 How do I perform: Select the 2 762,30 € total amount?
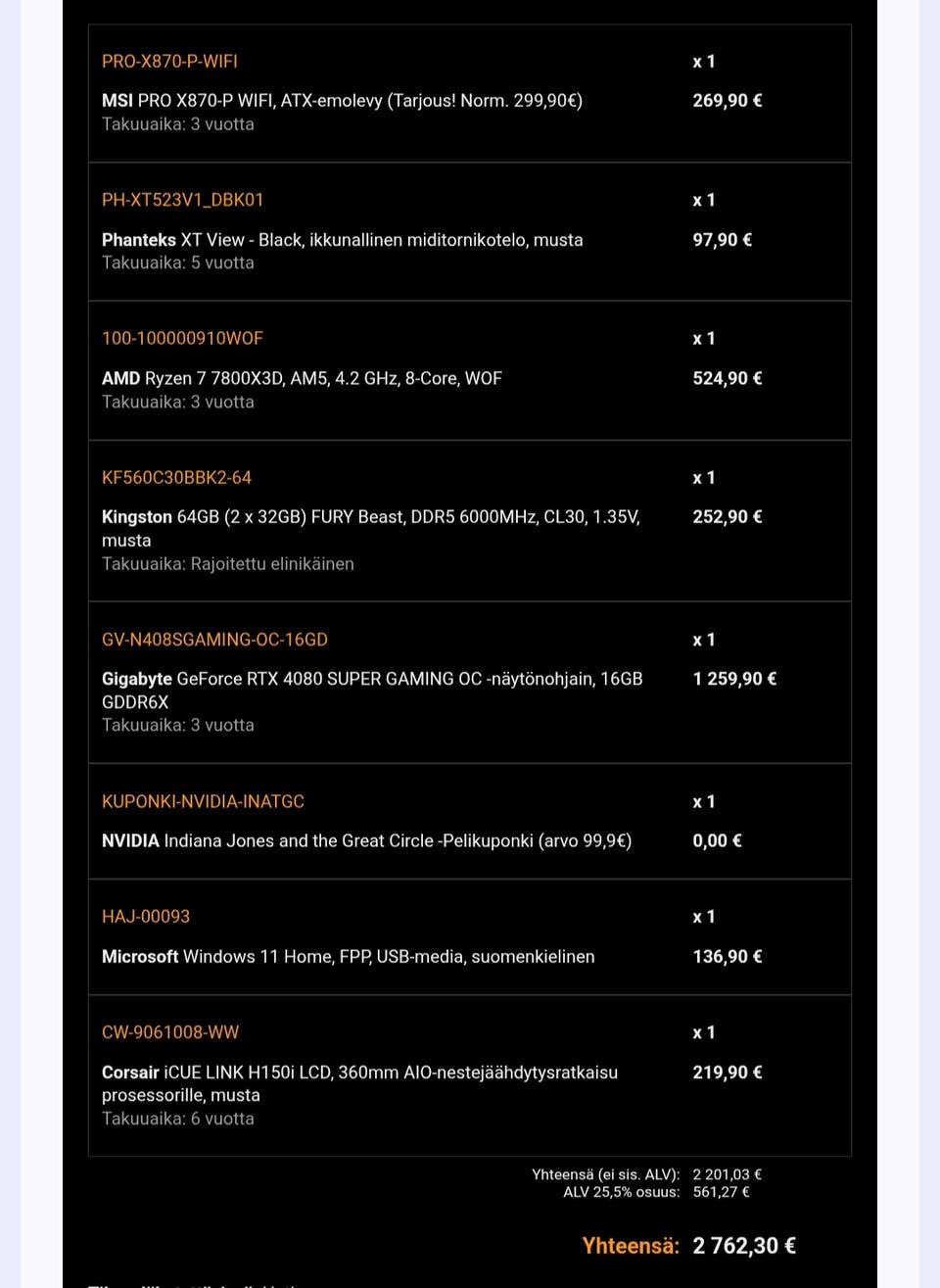pyautogui.click(x=744, y=1246)
